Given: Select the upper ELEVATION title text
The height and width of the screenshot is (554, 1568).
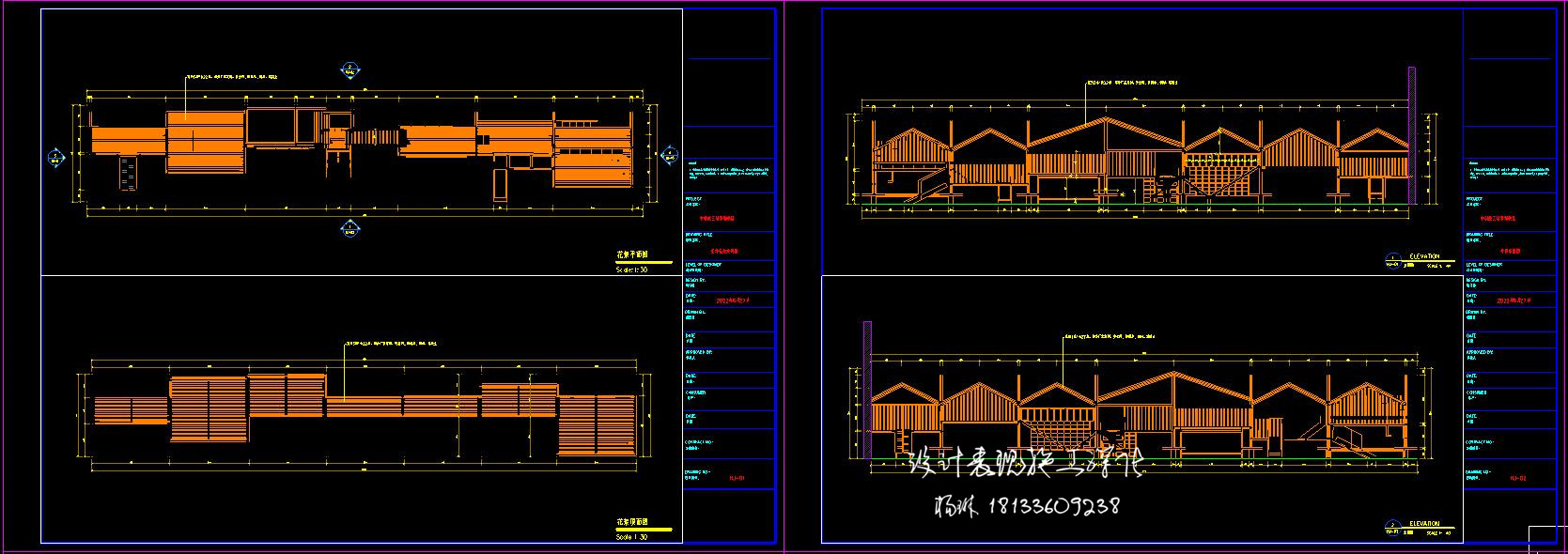Looking at the screenshot, I should [x=1423, y=255].
